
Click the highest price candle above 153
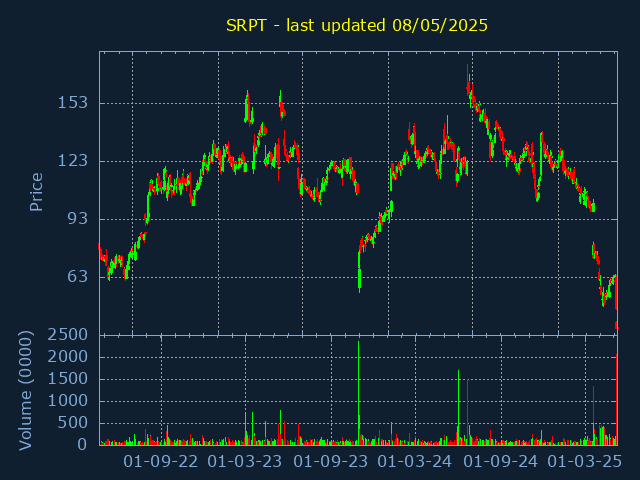coord(468,80)
